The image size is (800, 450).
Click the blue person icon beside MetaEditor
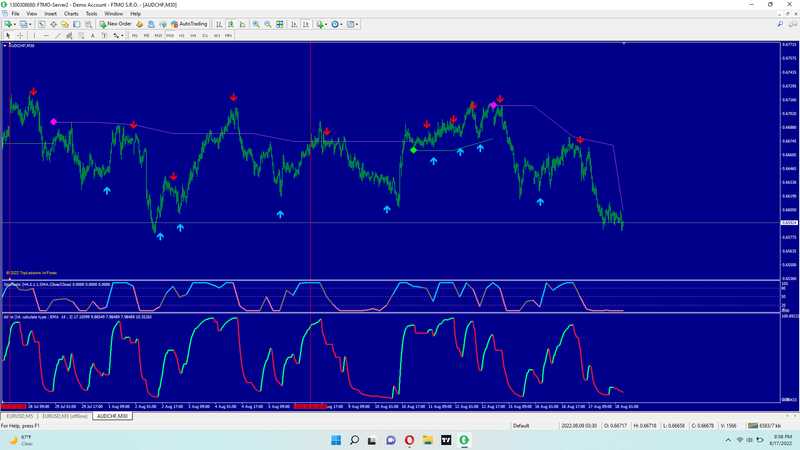[151, 24]
